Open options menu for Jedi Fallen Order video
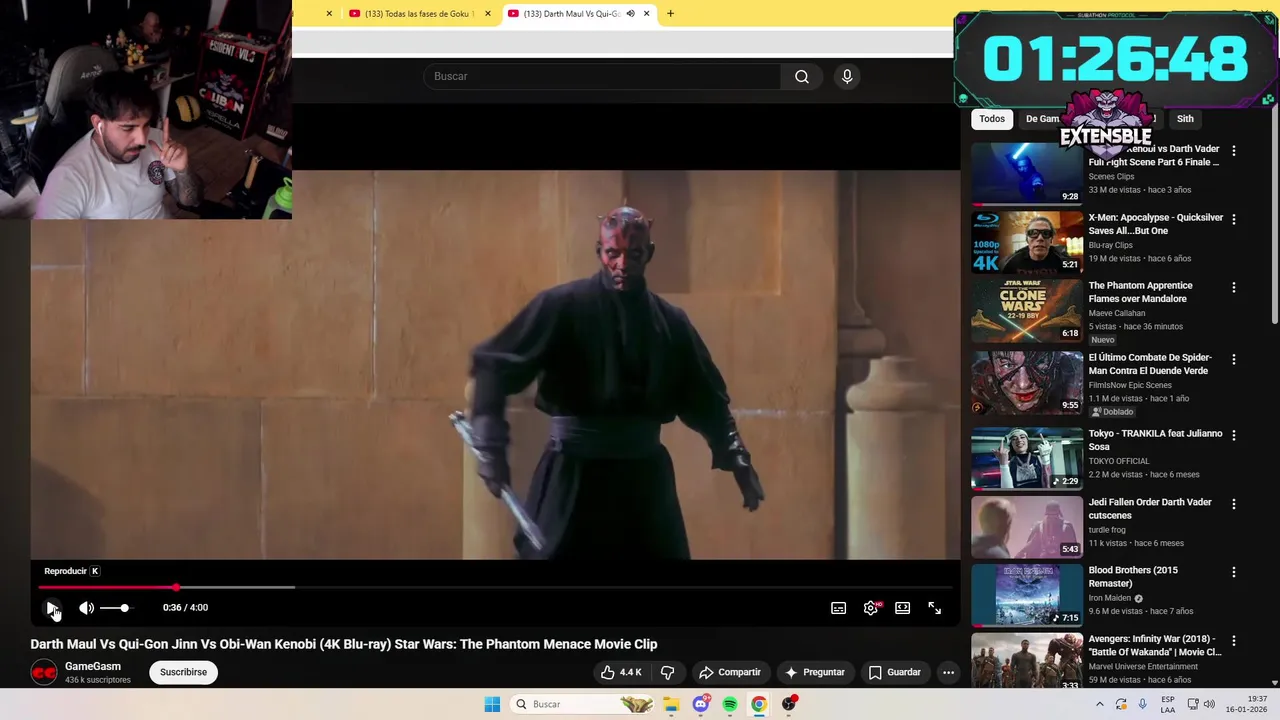This screenshot has width=1280, height=720. 1233,504
